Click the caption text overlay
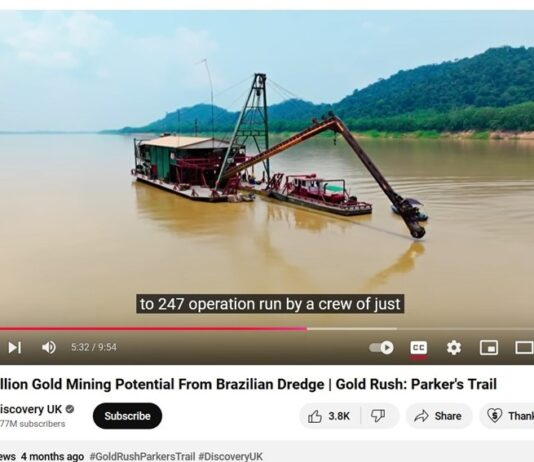This screenshot has height=462, width=534. [x=270, y=304]
